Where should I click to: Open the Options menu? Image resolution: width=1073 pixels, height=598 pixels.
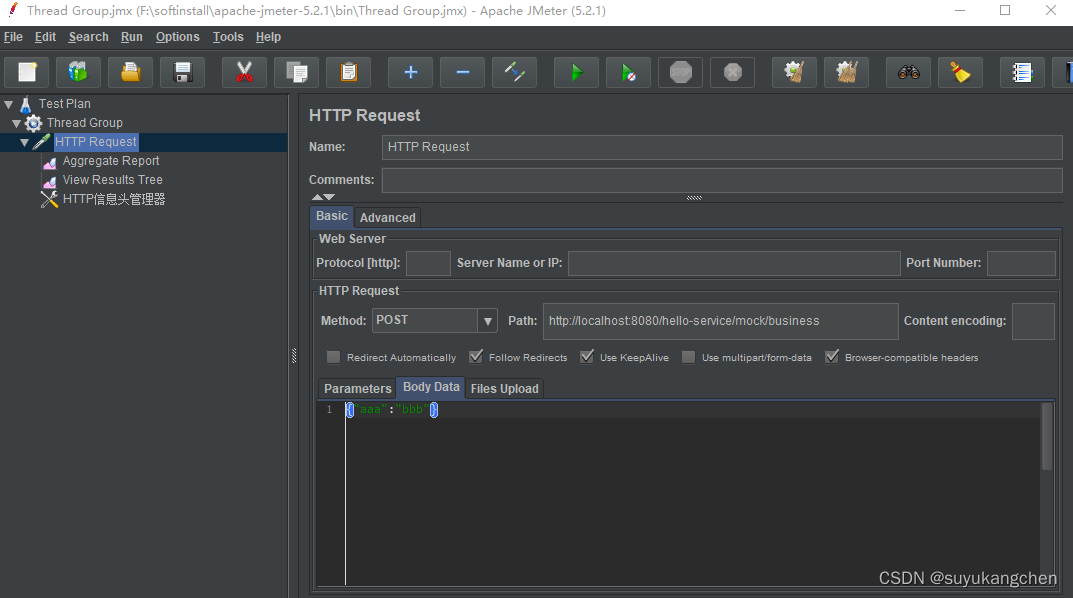177,37
